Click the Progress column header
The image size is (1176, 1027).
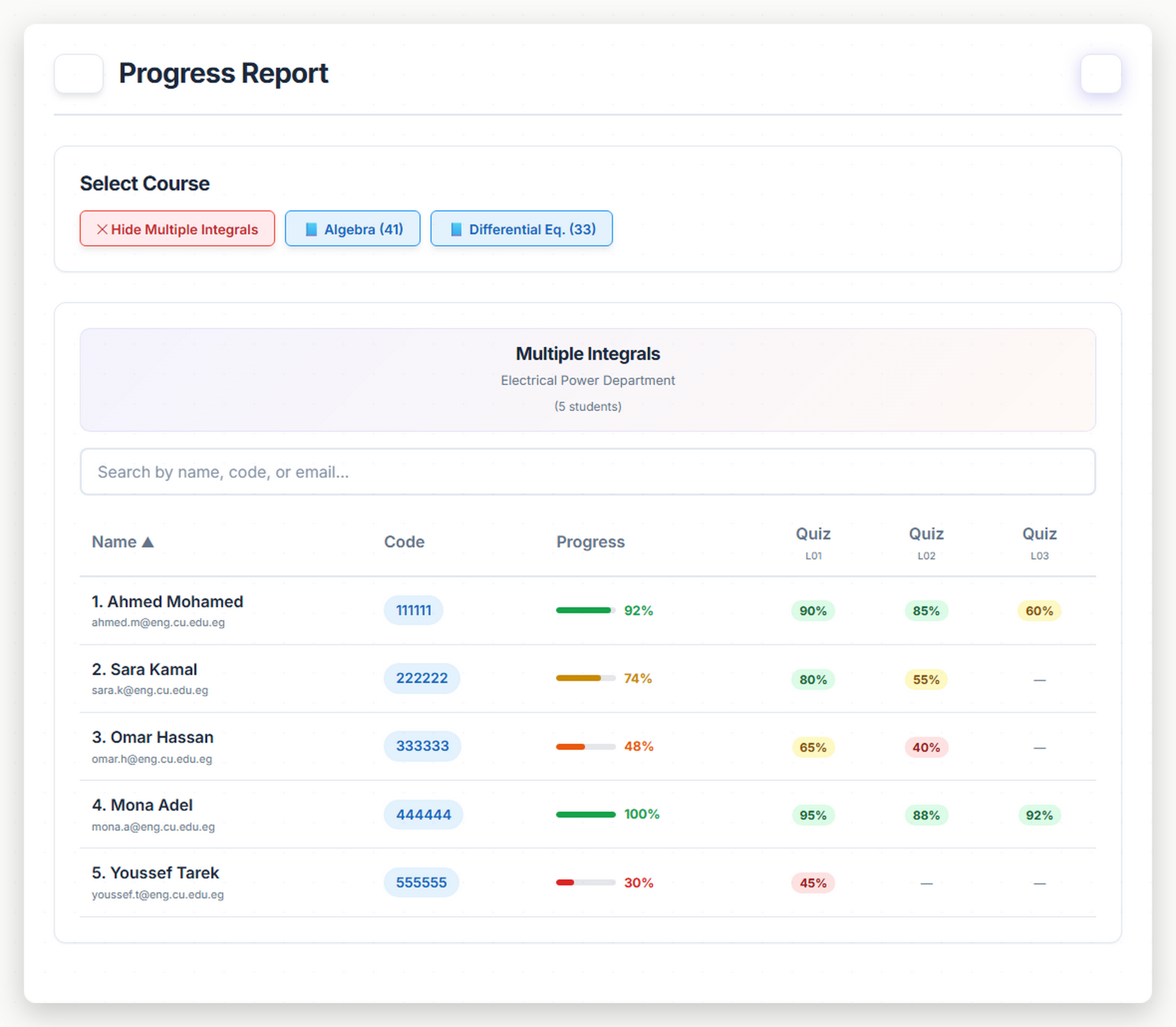tap(590, 541)
